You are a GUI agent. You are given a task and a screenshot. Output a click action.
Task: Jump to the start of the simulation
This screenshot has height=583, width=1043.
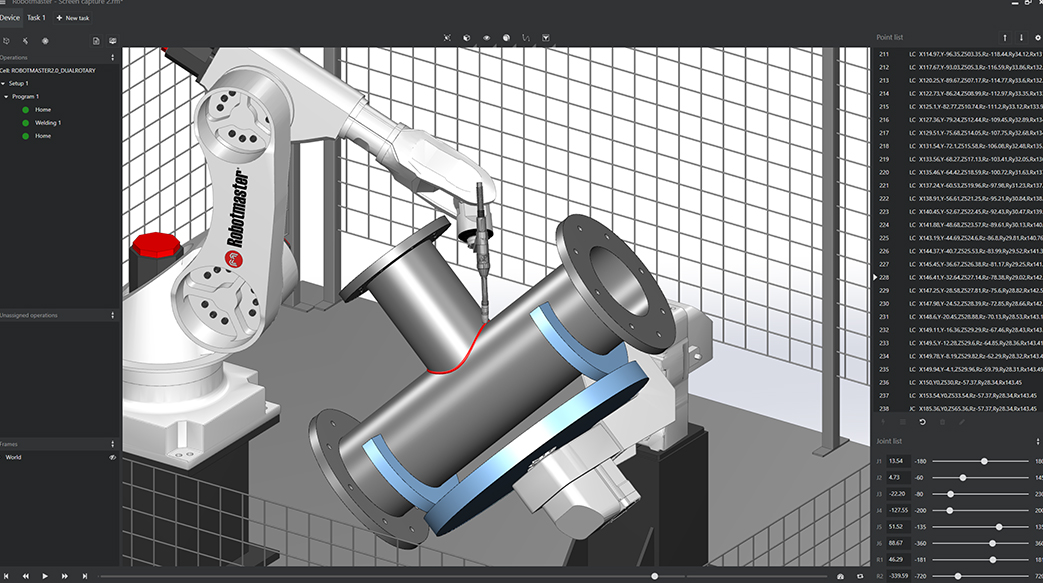6,576
